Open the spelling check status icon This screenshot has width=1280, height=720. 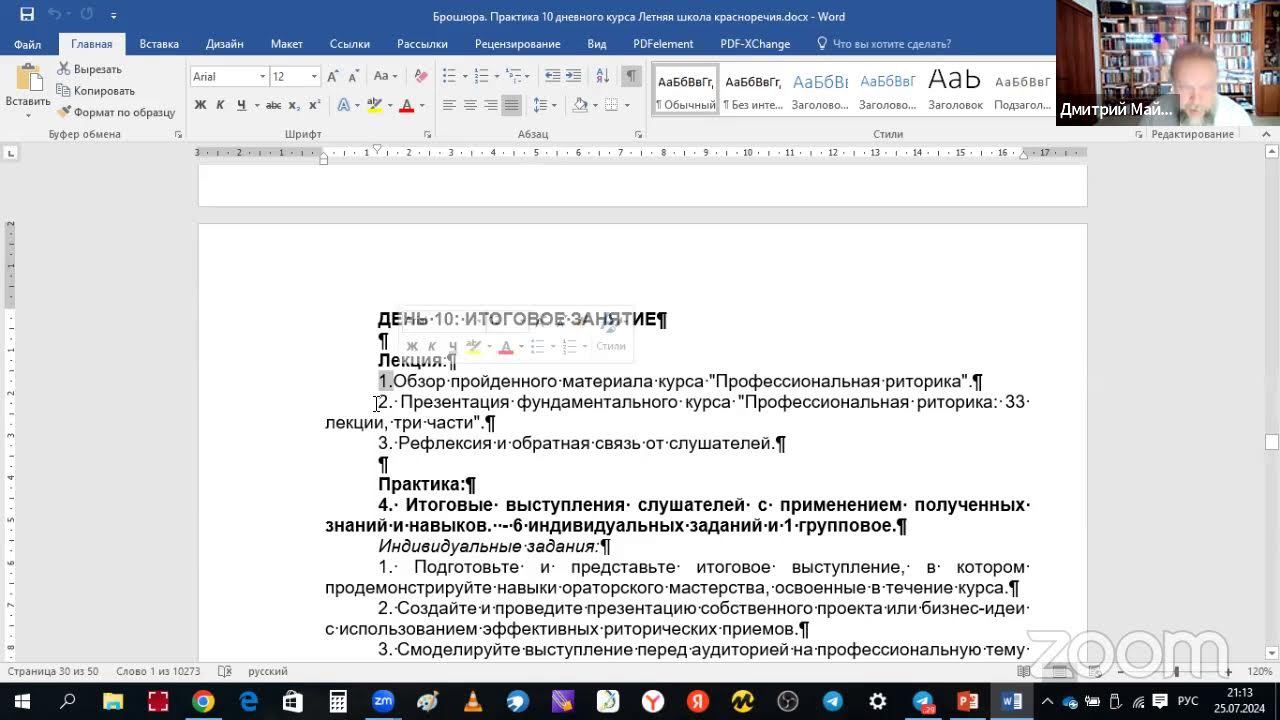coord(225,671)
